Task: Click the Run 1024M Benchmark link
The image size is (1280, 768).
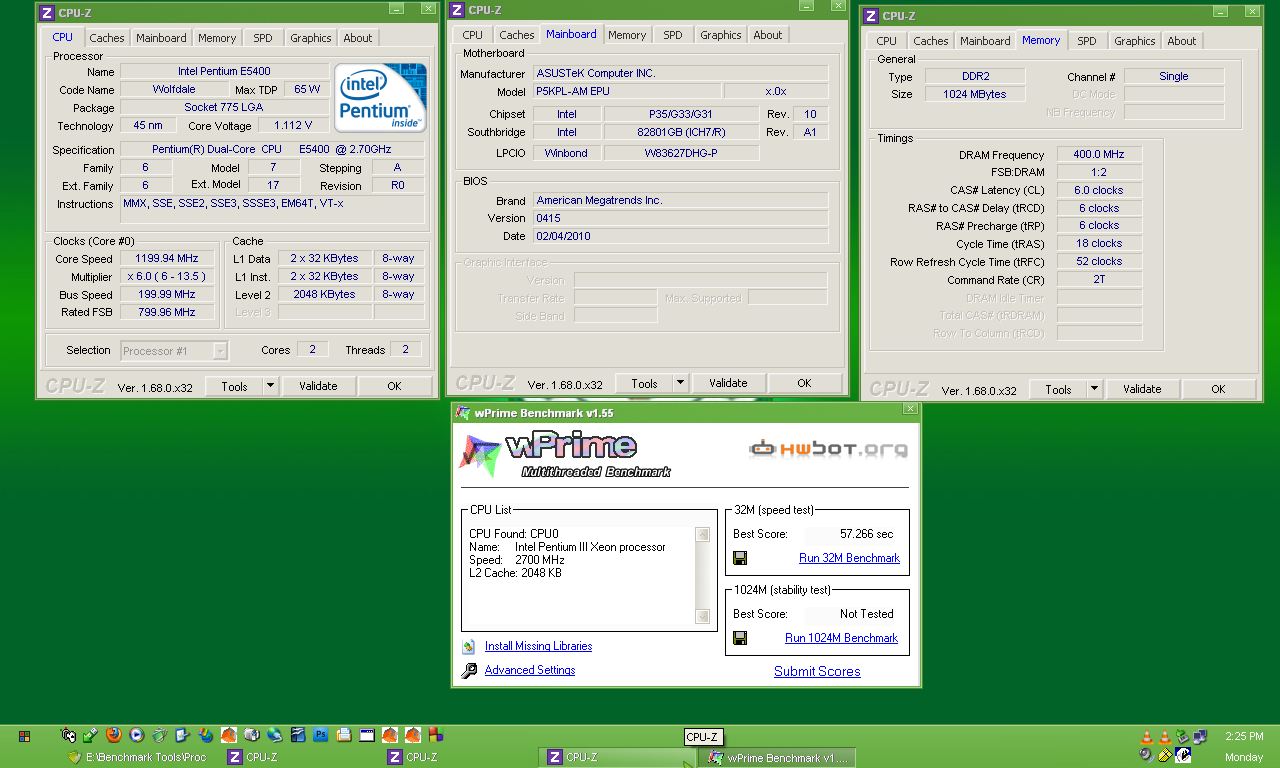Action: pyautogui.click(x=841, y=638)
